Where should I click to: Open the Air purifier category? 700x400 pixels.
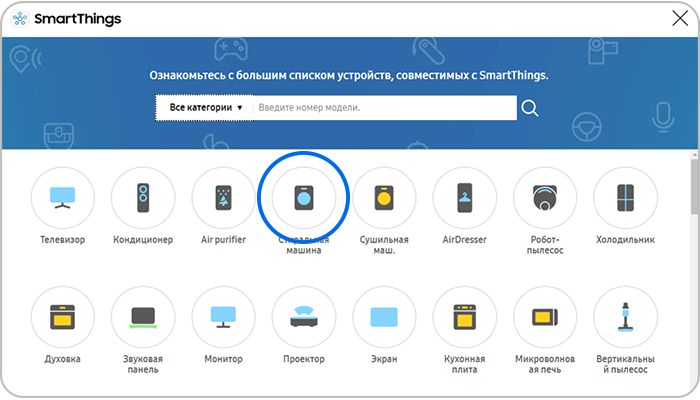(223, 198)
